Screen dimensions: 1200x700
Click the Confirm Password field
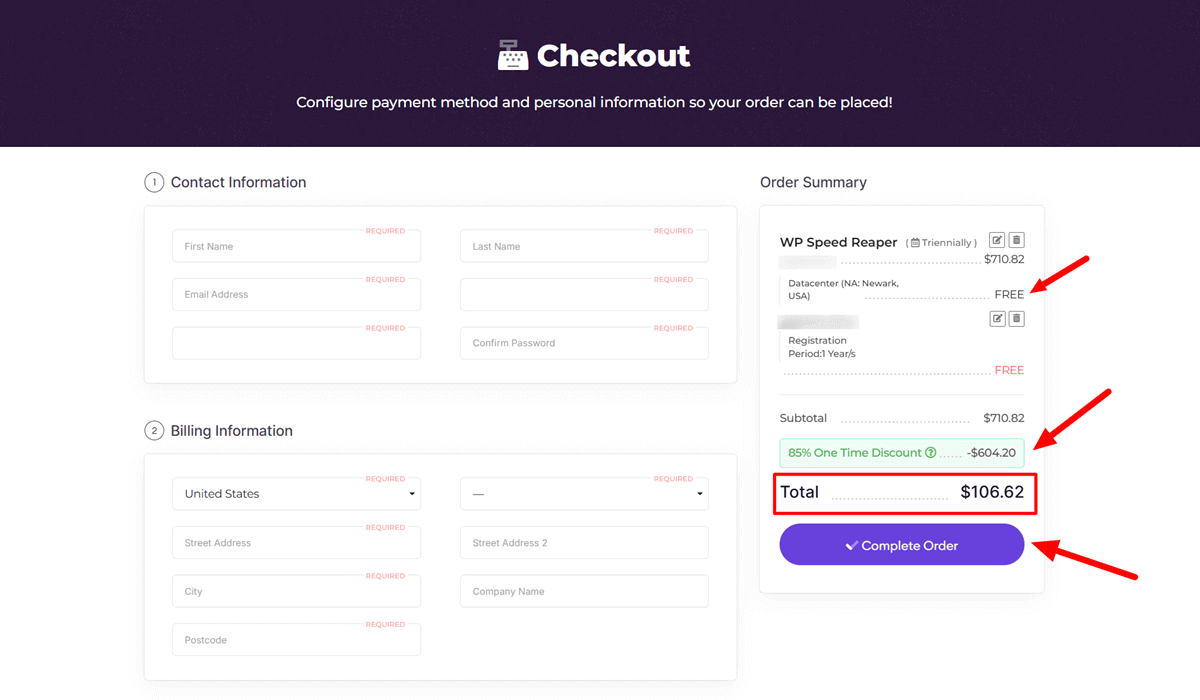584,343
